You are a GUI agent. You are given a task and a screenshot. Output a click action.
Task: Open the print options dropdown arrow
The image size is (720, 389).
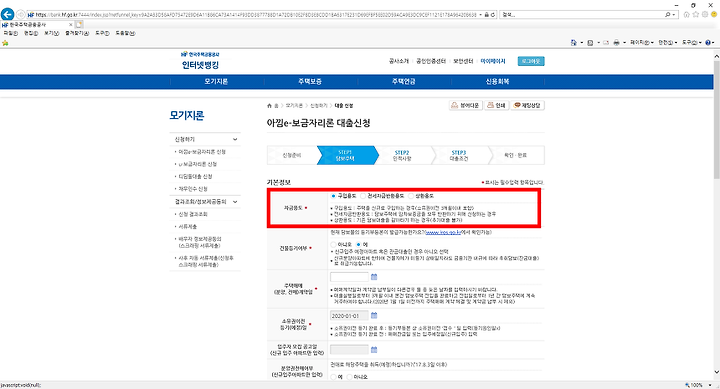(x=624, y=43)
